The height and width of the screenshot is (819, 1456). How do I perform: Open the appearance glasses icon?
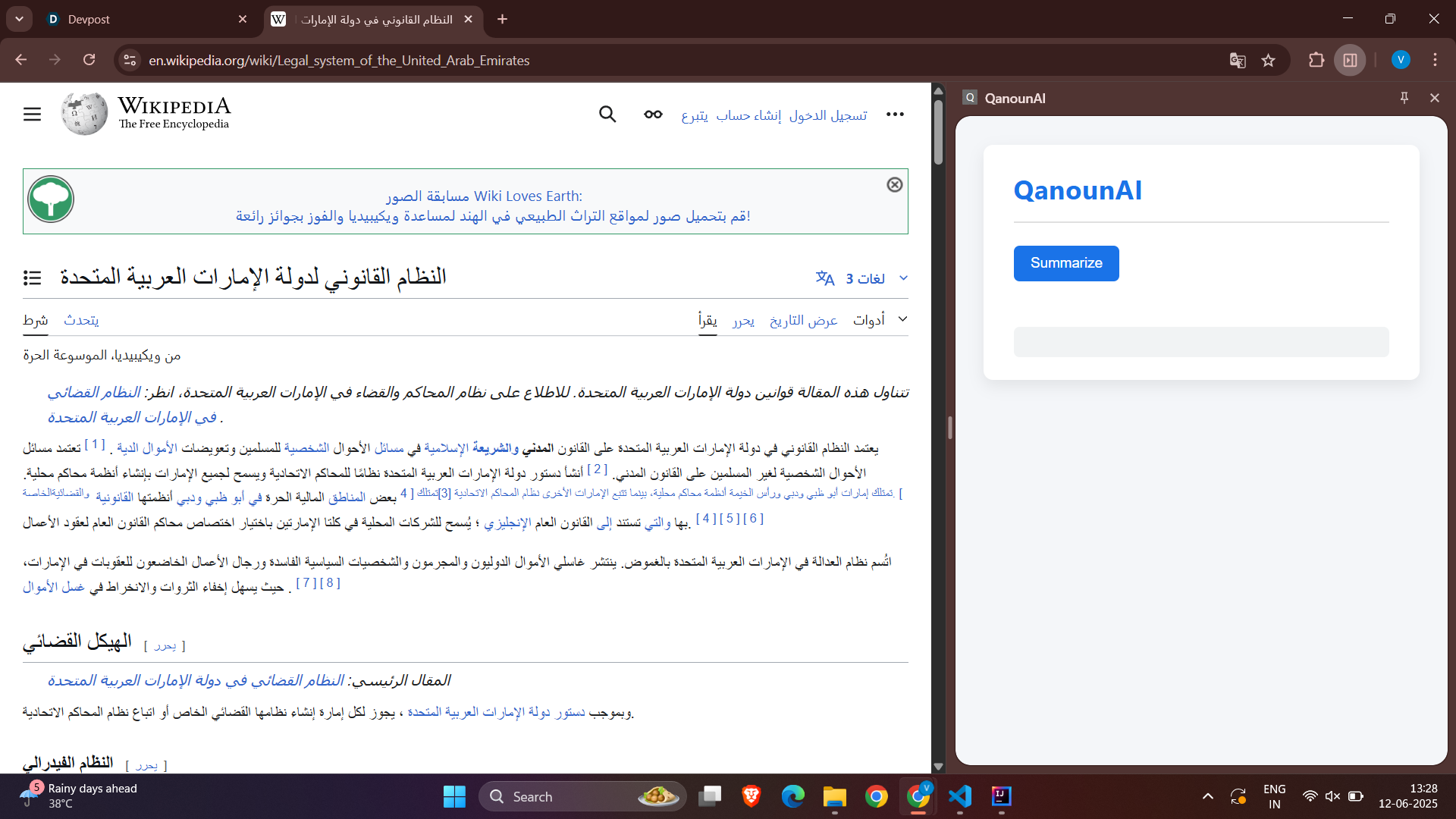[653, 115]
